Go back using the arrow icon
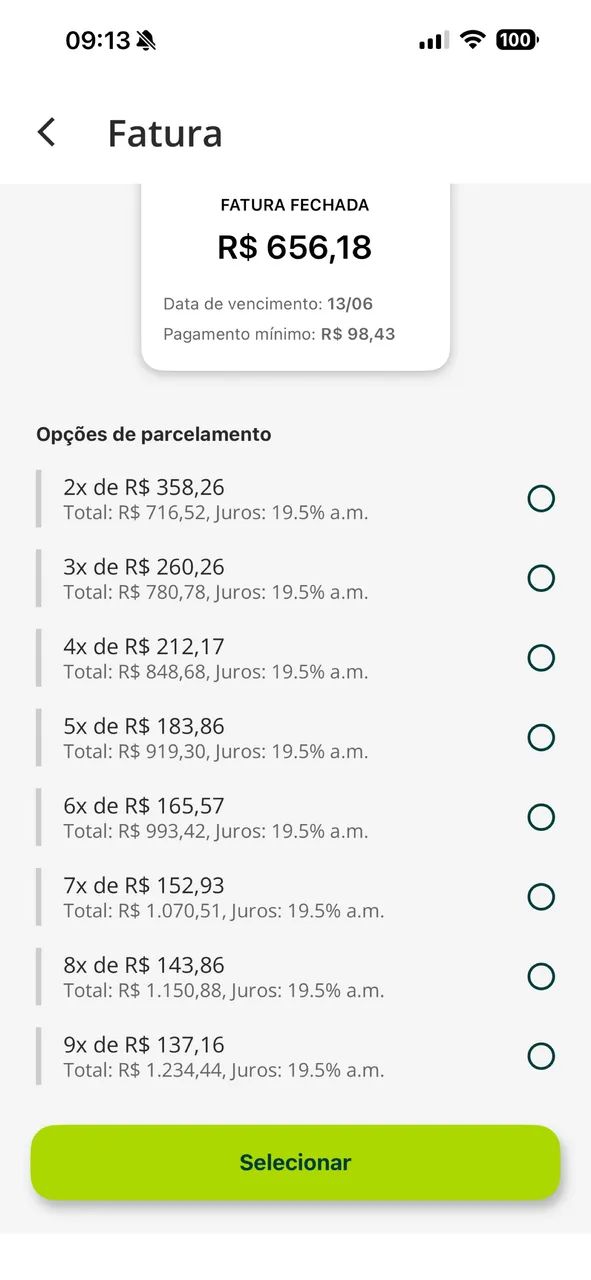 [46, 132]
